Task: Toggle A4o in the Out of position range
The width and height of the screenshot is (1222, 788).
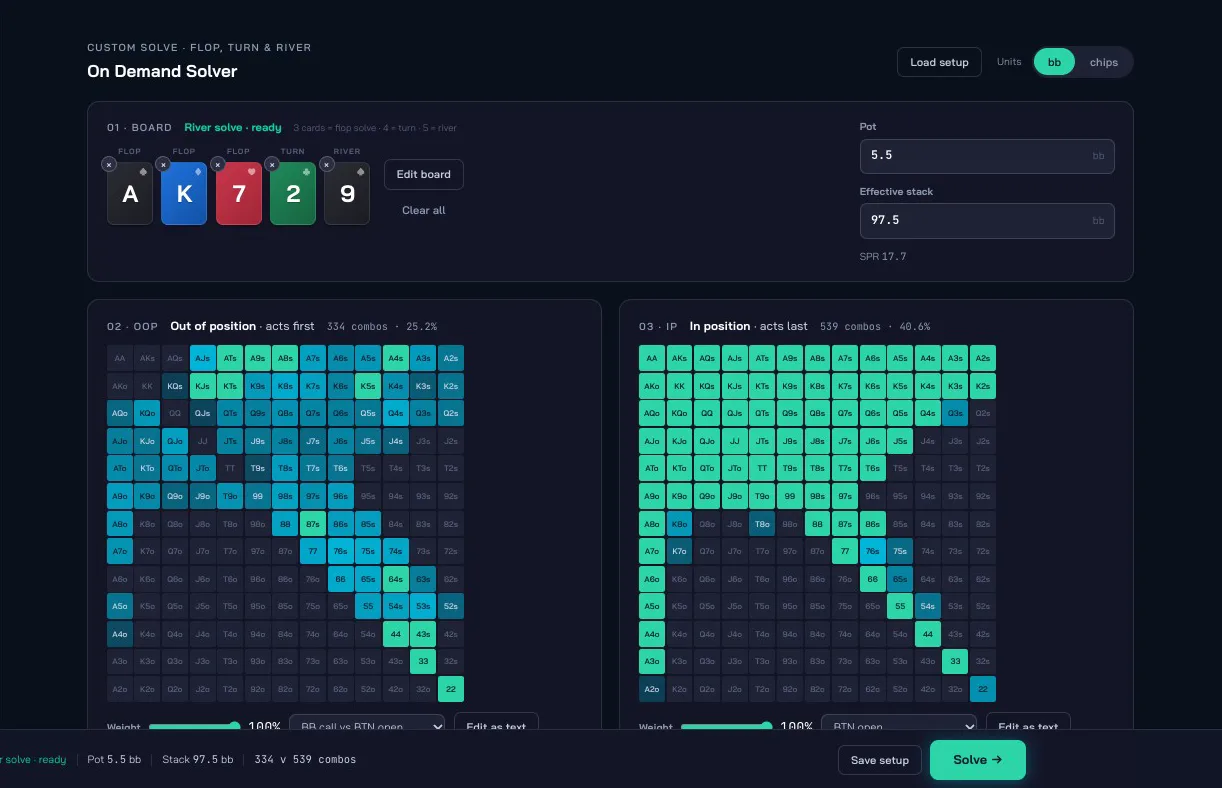Action: coord(120,634)
